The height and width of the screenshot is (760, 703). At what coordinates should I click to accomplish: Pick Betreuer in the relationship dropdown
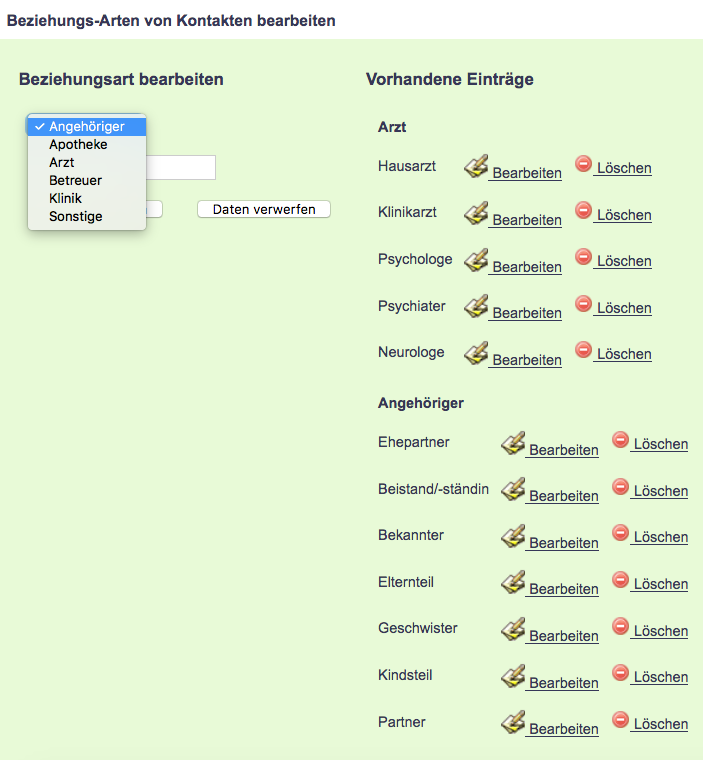(75, 181)
